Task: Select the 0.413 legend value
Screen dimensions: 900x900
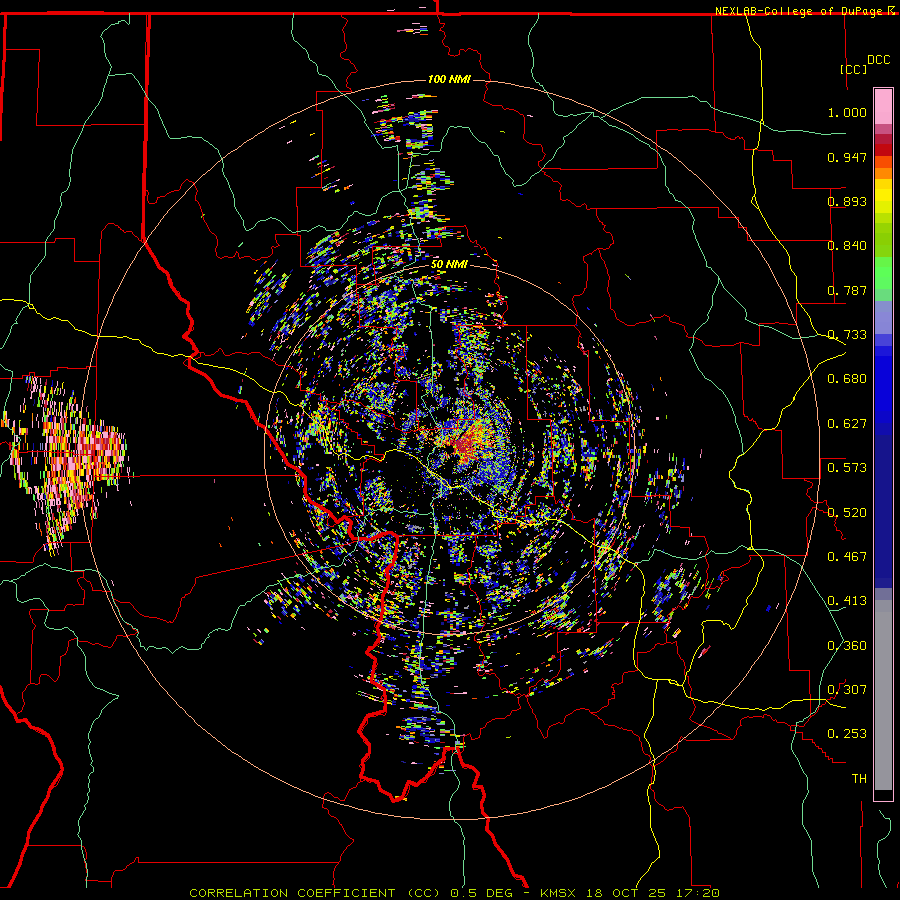Action: 847,601
